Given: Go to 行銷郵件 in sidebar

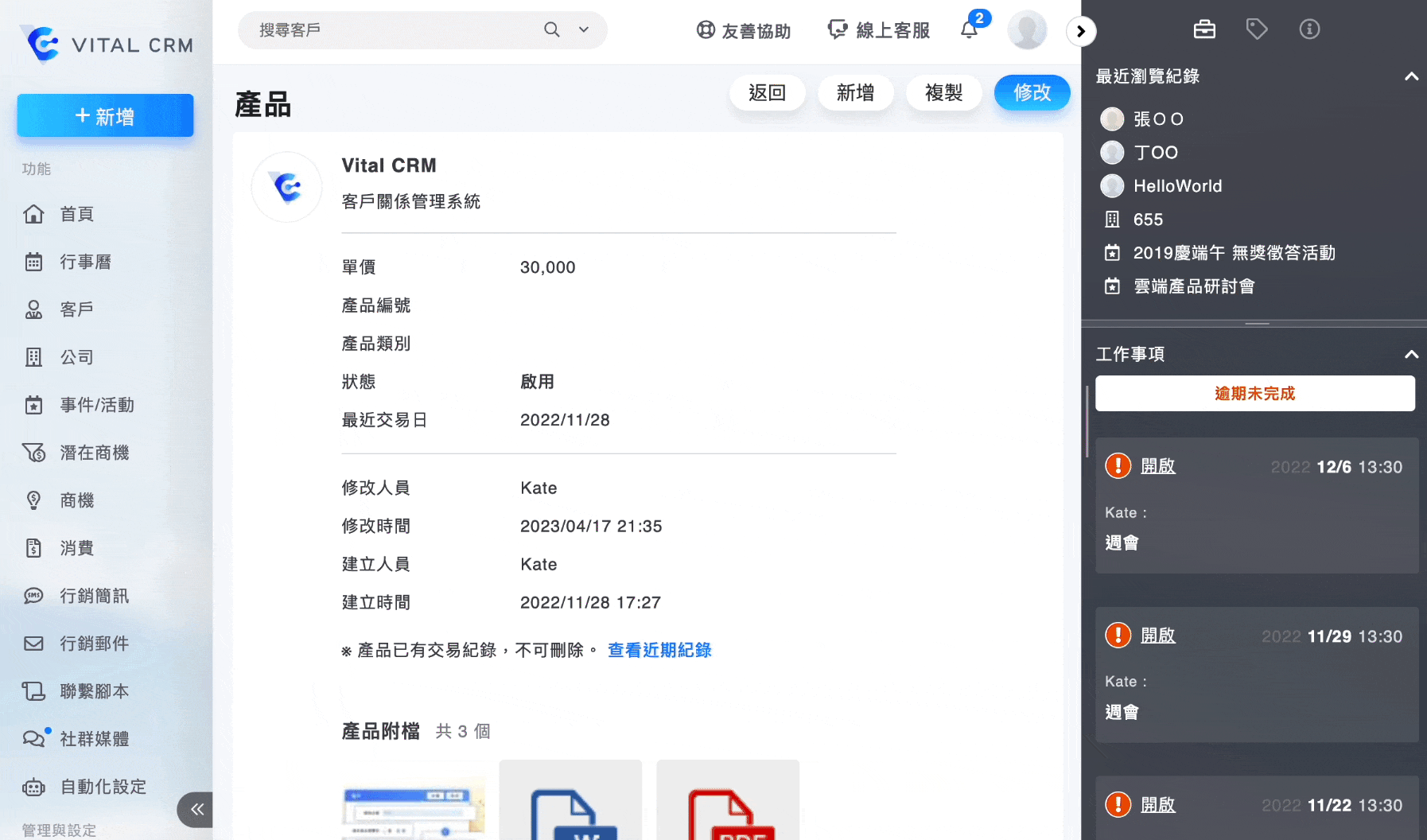Looking at the screenshot, I should (x=95, y=644).
